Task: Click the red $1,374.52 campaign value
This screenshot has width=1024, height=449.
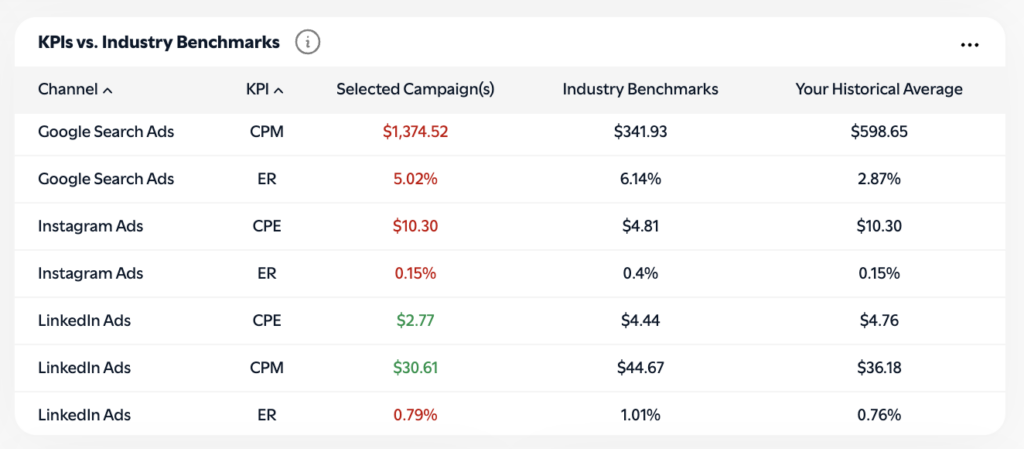Action: [x=415, y=131]
